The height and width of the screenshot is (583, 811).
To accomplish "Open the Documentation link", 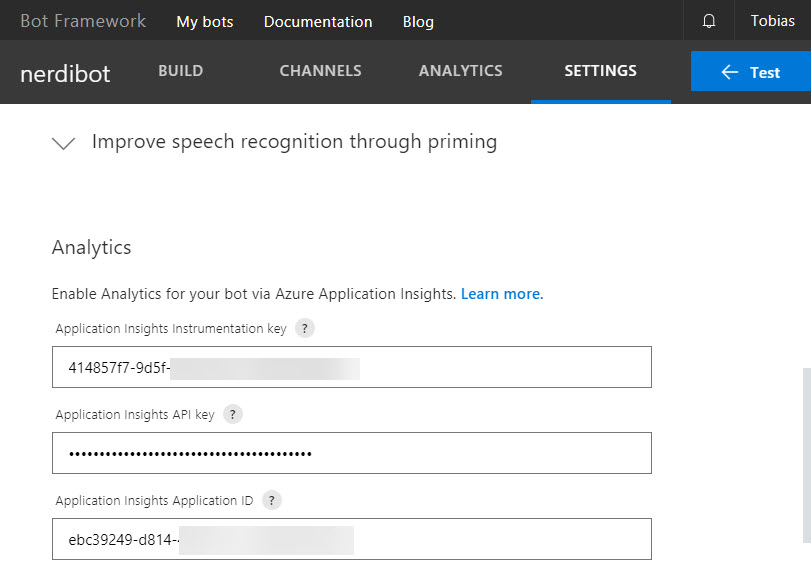I will 318,22.
